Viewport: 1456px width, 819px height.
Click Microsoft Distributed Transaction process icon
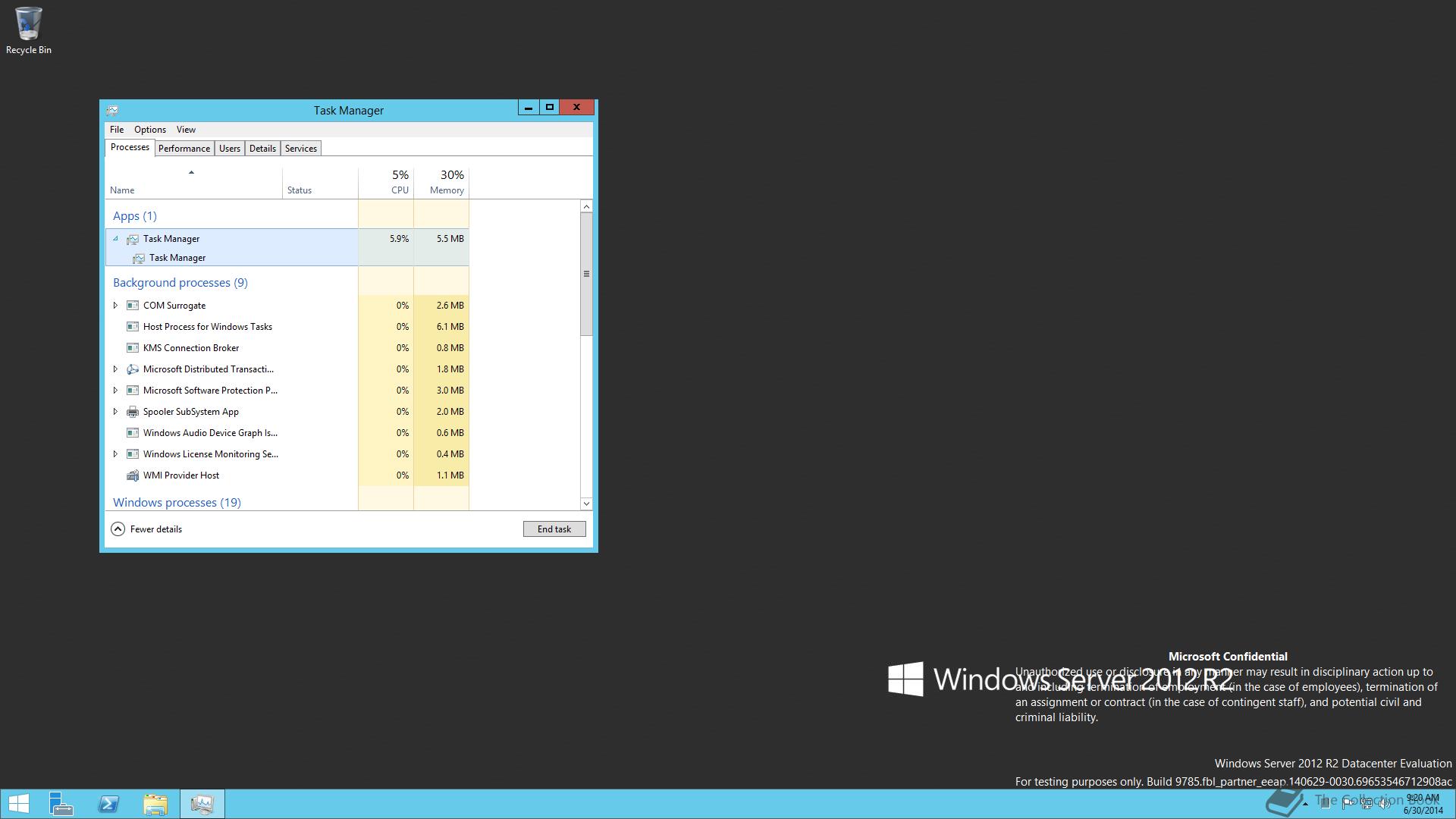(133, 369)
